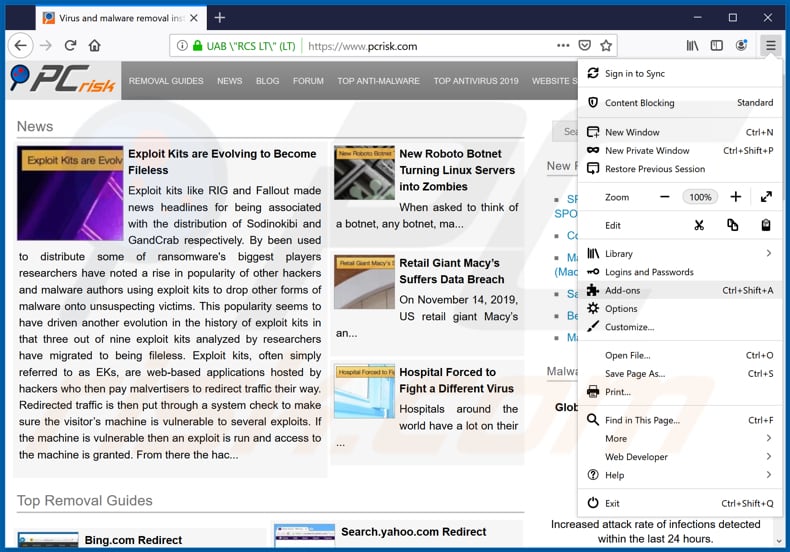This screenshot has height=552, width=790.
Task: Open Content Blocking Standard setting
Action: [x=680, y=103]
